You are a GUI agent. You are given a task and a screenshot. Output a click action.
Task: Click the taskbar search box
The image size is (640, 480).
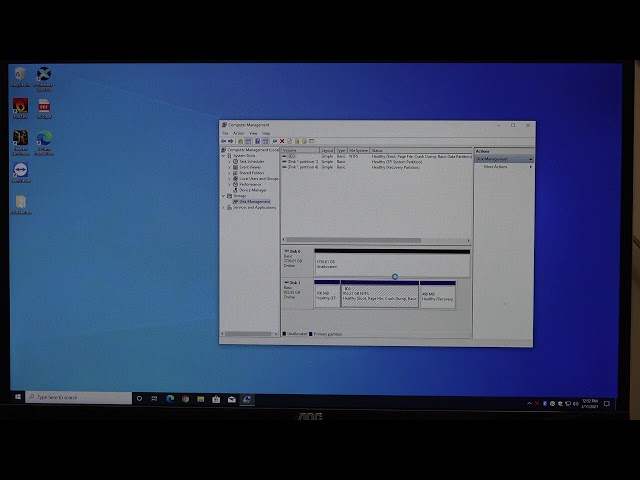[78, 397]
